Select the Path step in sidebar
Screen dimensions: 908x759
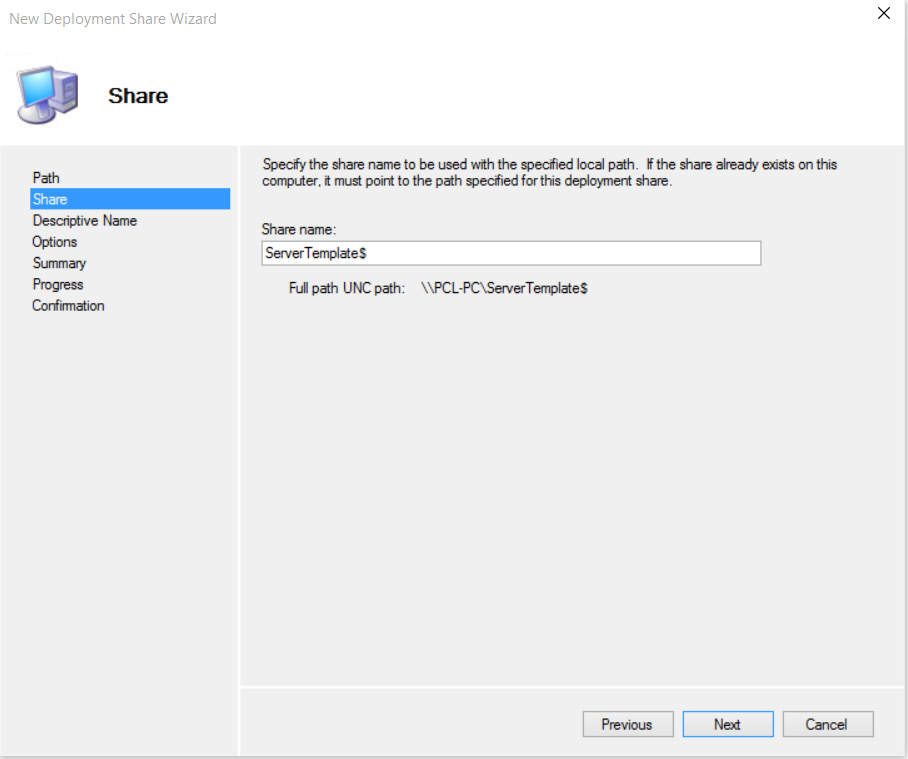coord(46,178)
